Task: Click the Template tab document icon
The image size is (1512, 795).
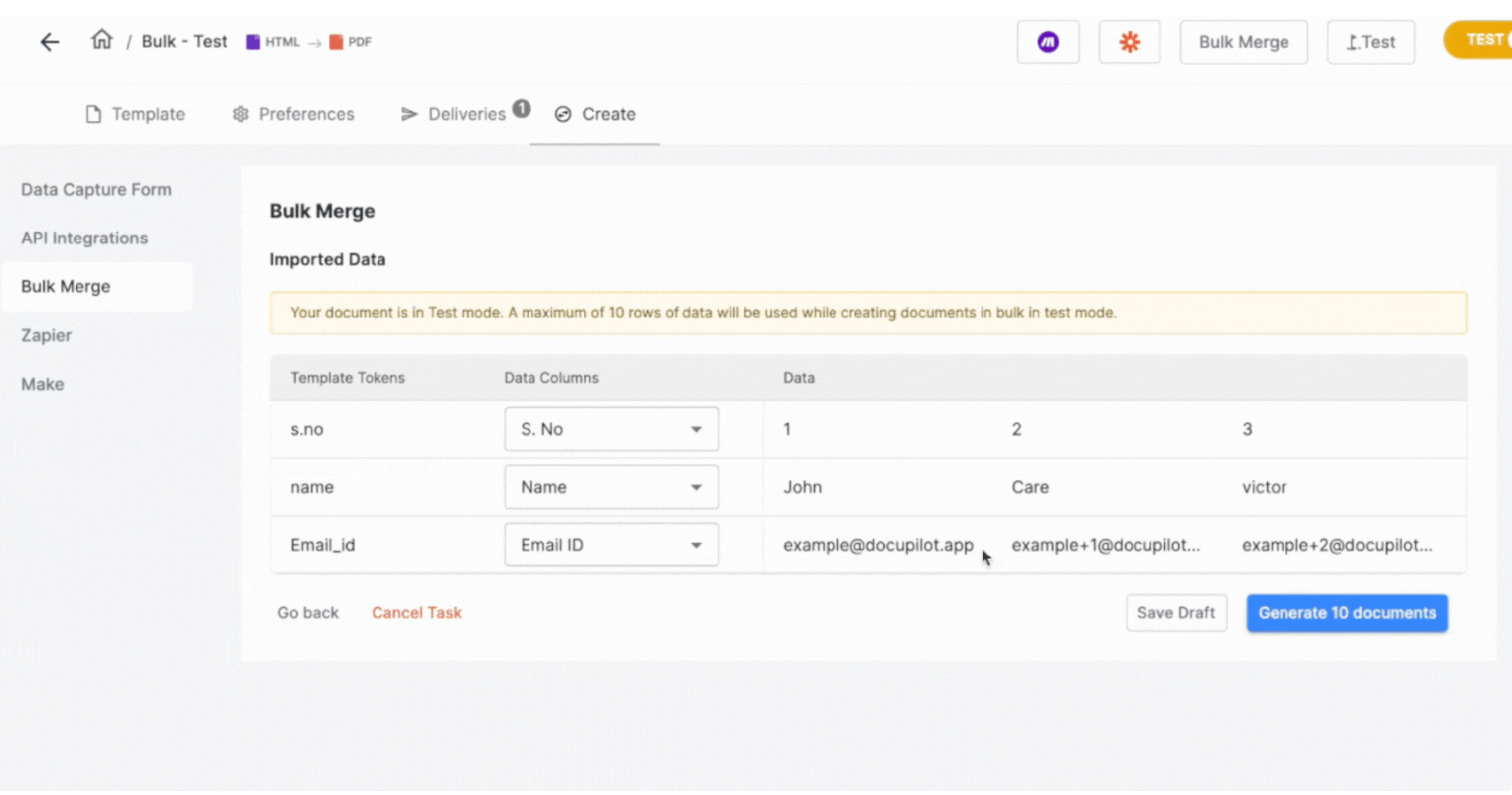Action: [93, 114]
